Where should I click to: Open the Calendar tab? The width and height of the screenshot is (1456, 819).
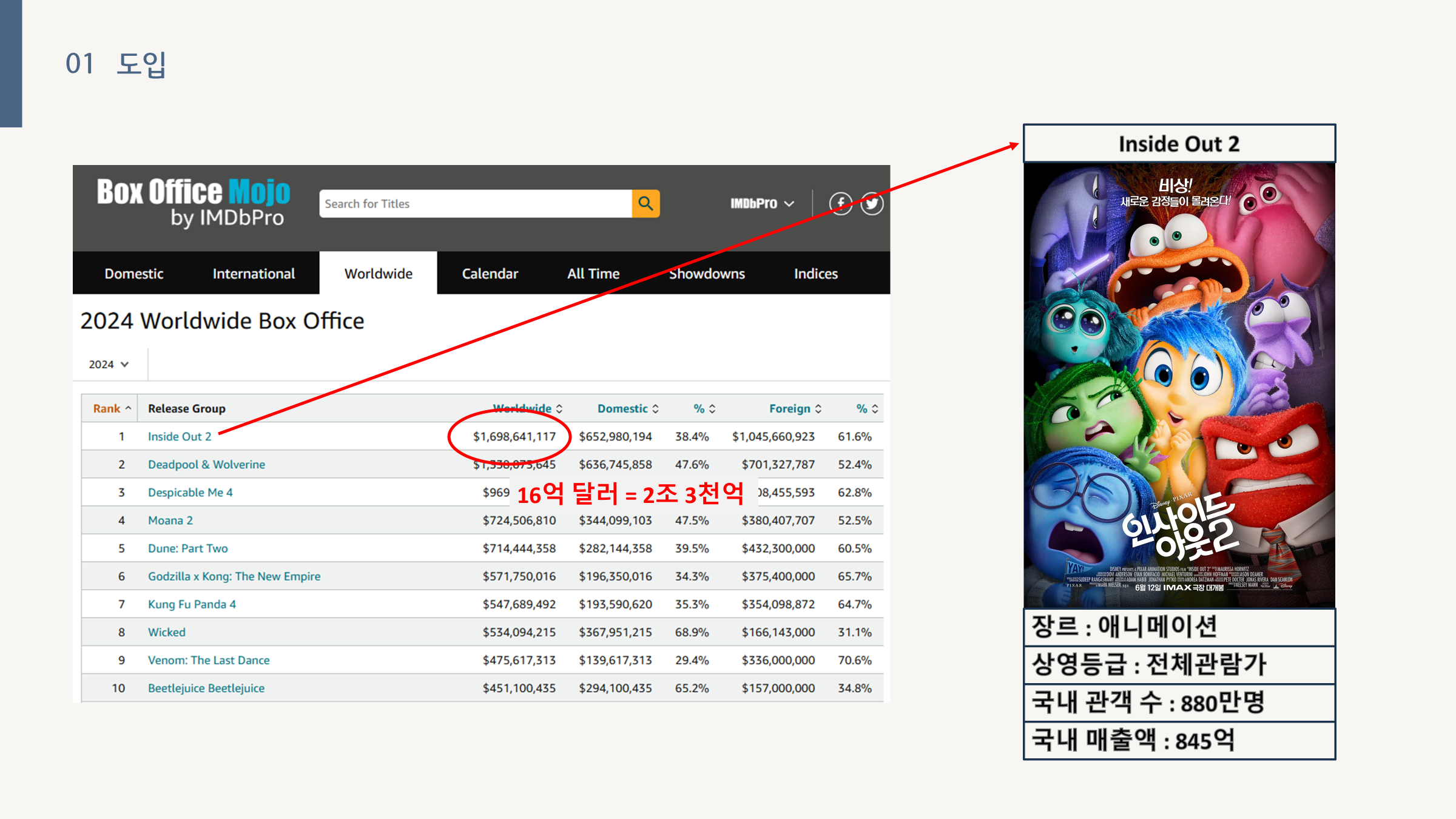pos(490,274)
